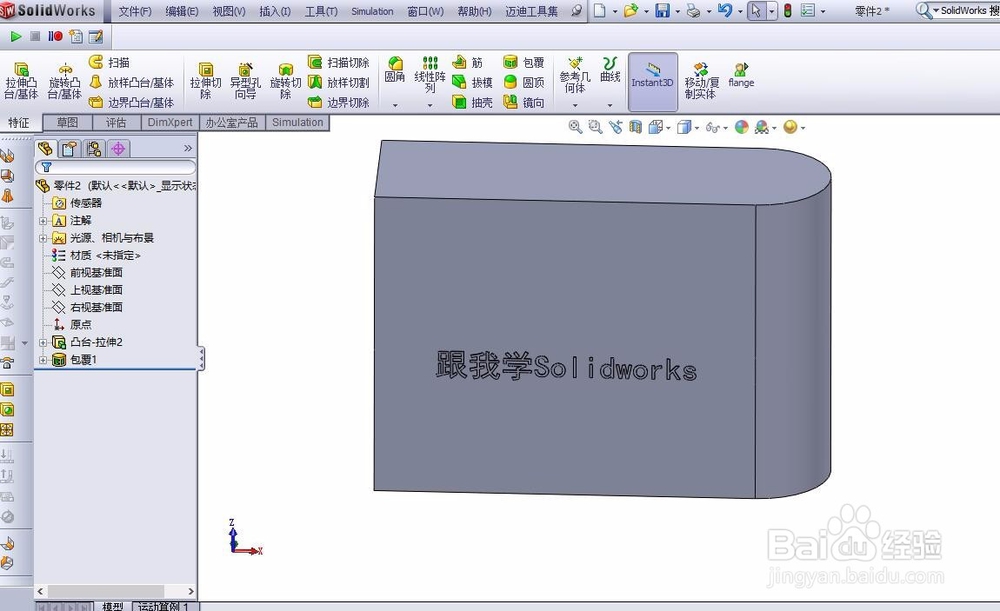
Task: Select 原点 origin in the feature tree
Action: pyautogui.click(x=72, y=325)
